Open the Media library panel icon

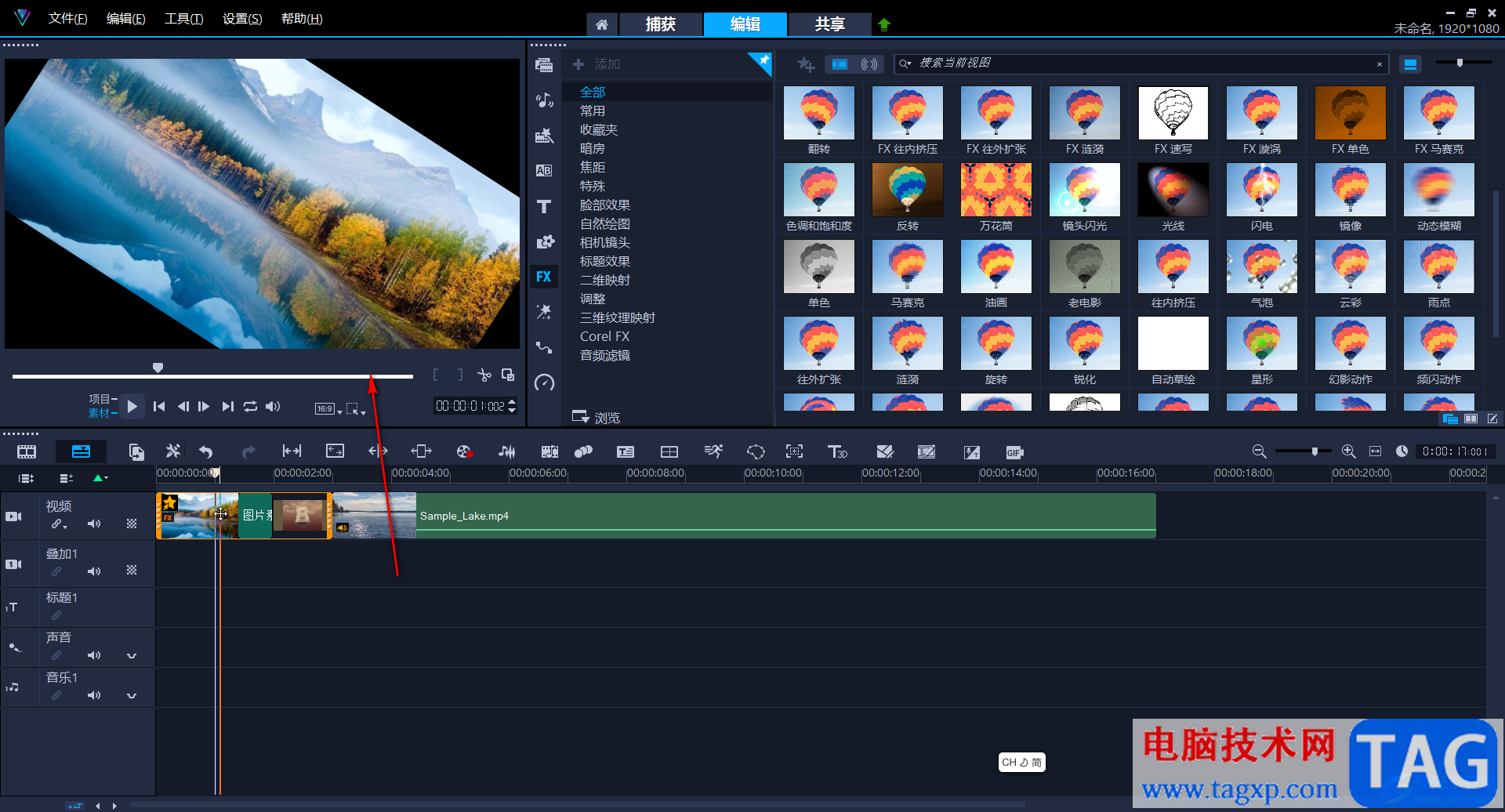544,65
